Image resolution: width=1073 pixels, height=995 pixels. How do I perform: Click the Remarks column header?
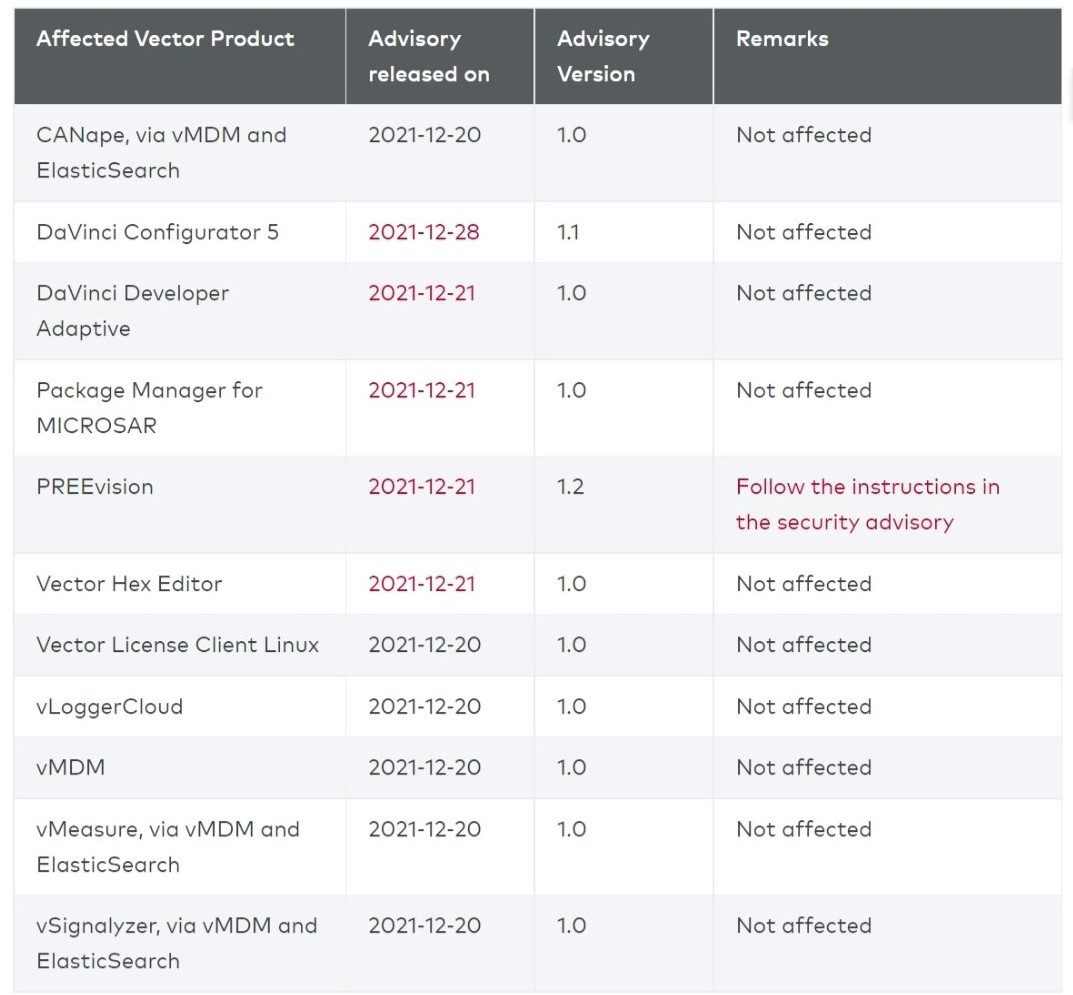click(x=782, y=39)
